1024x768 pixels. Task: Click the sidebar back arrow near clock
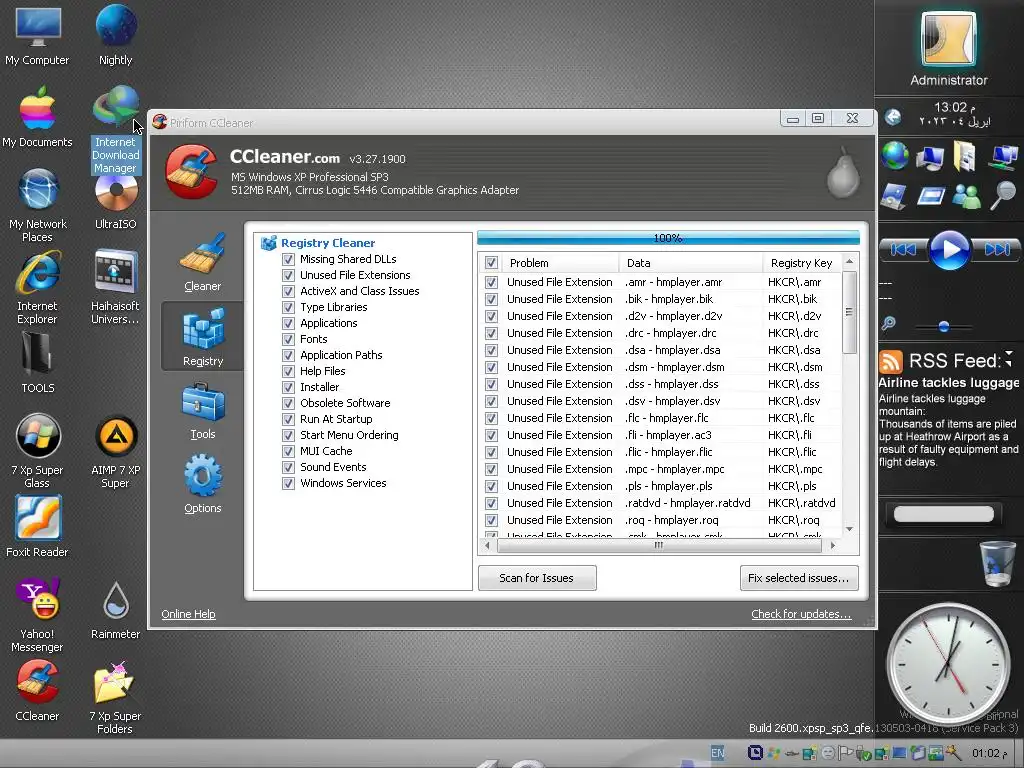pyautogui.click(x=893, y=117)
